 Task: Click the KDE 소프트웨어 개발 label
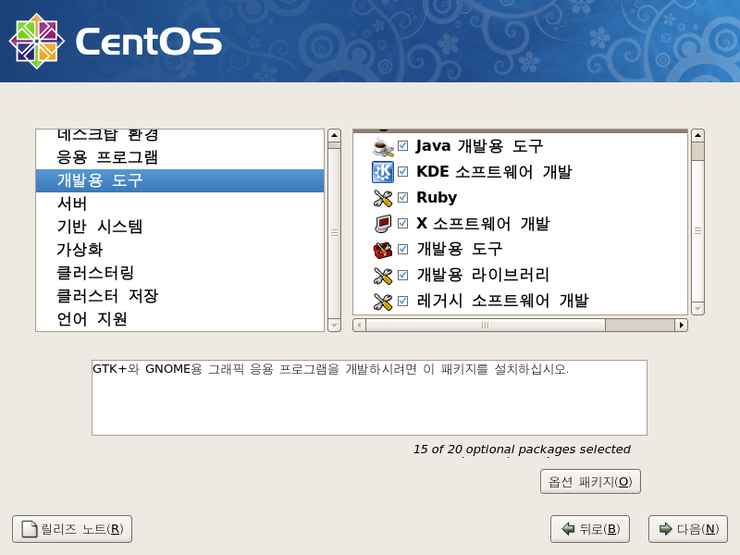coord(494,171)
